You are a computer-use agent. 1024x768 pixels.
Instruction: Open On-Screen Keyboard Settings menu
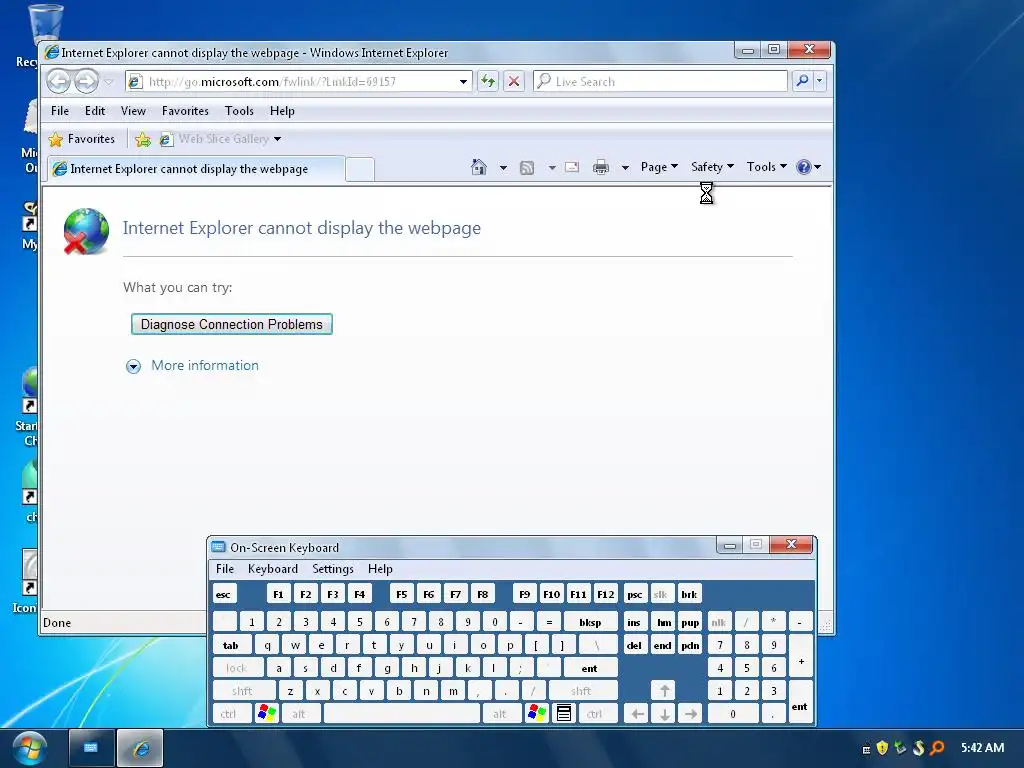(x=333, y=569)
